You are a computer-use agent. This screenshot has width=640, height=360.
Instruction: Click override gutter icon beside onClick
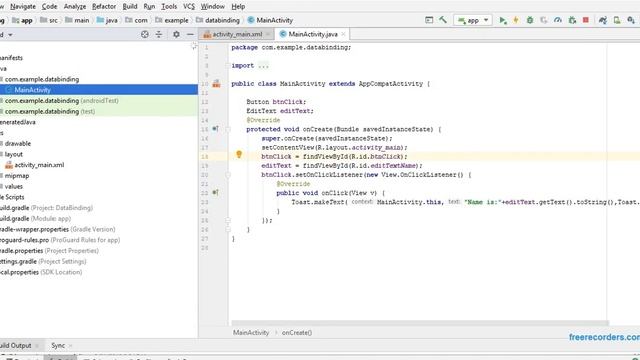(215, 192)
